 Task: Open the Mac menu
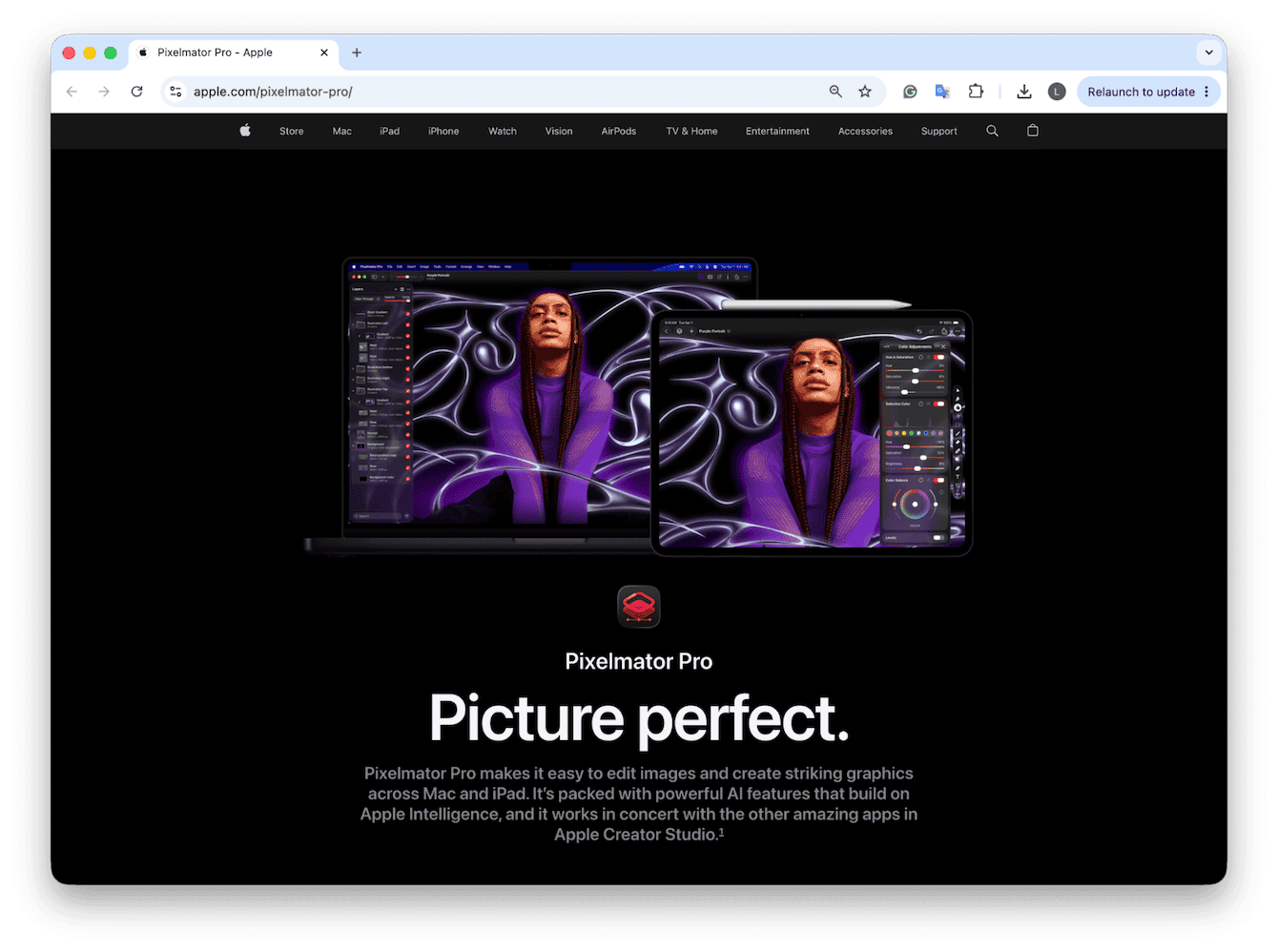coord(342,131)
